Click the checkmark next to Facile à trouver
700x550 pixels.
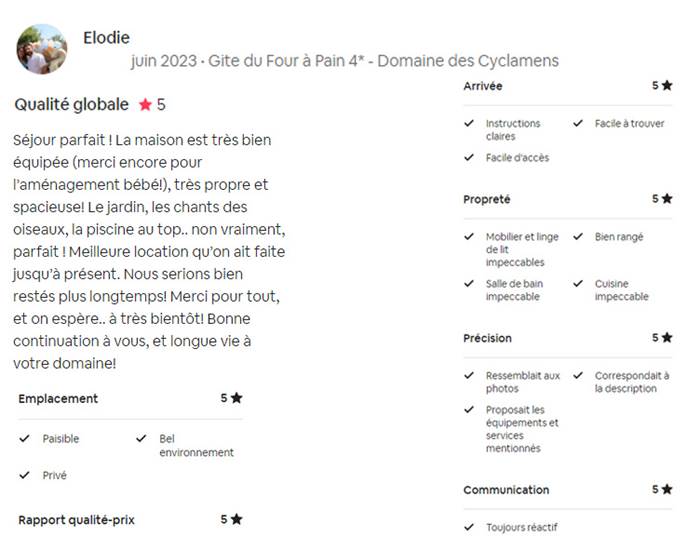[578, 123]
